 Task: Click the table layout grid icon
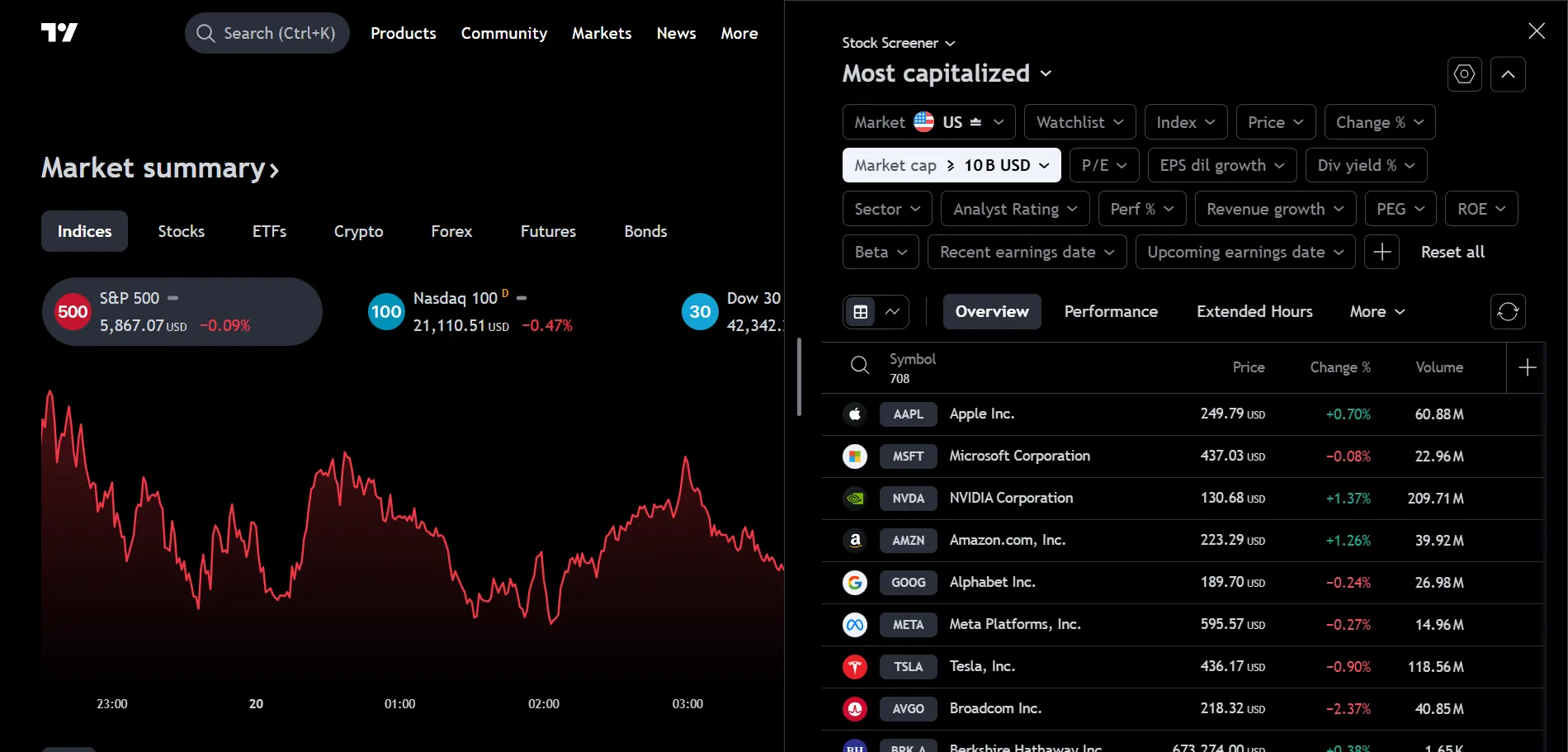click(861, 312)
